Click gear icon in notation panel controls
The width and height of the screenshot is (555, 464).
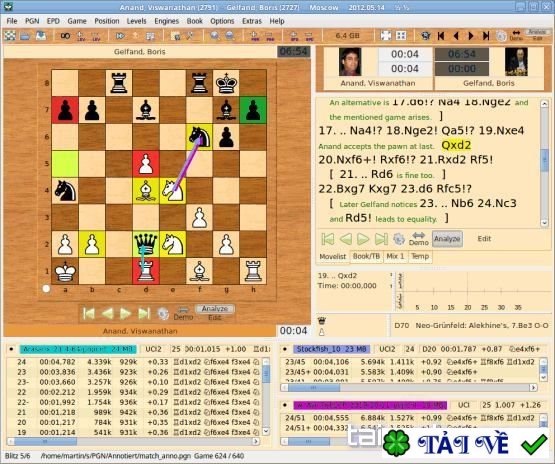click(x=399, y=239)
